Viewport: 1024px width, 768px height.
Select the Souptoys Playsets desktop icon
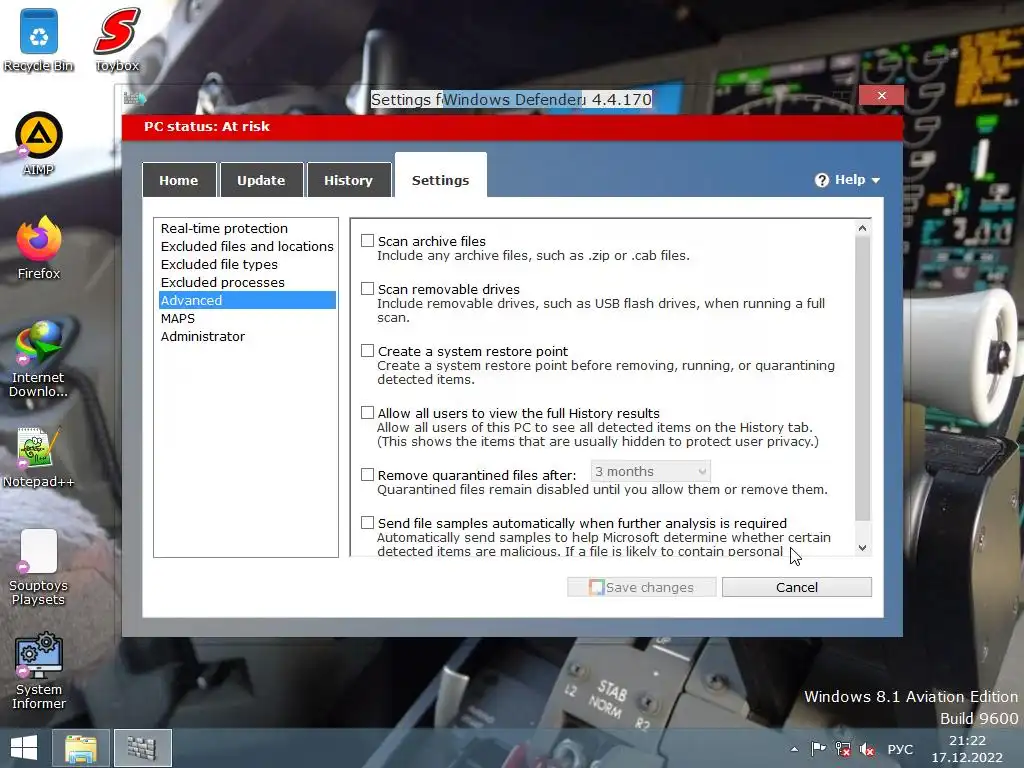click(x=39, y=567)
